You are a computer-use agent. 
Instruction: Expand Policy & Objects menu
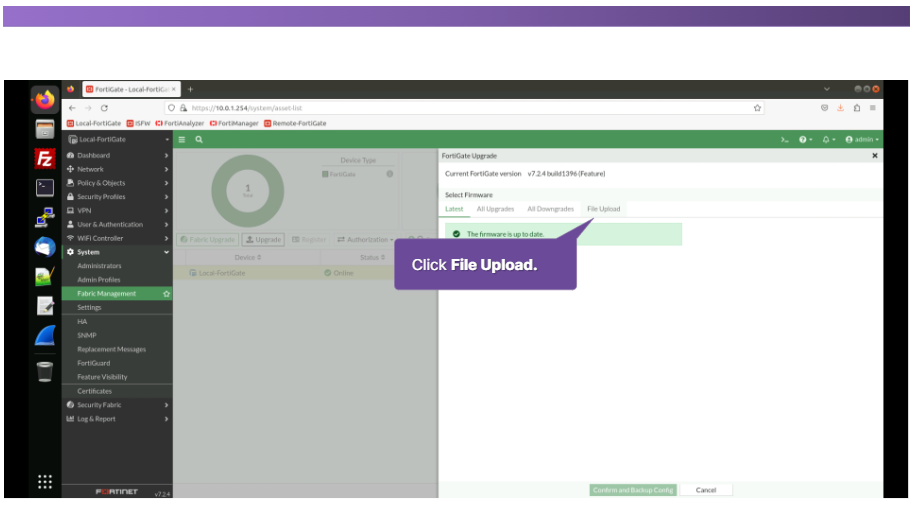(x=117, y=183)
